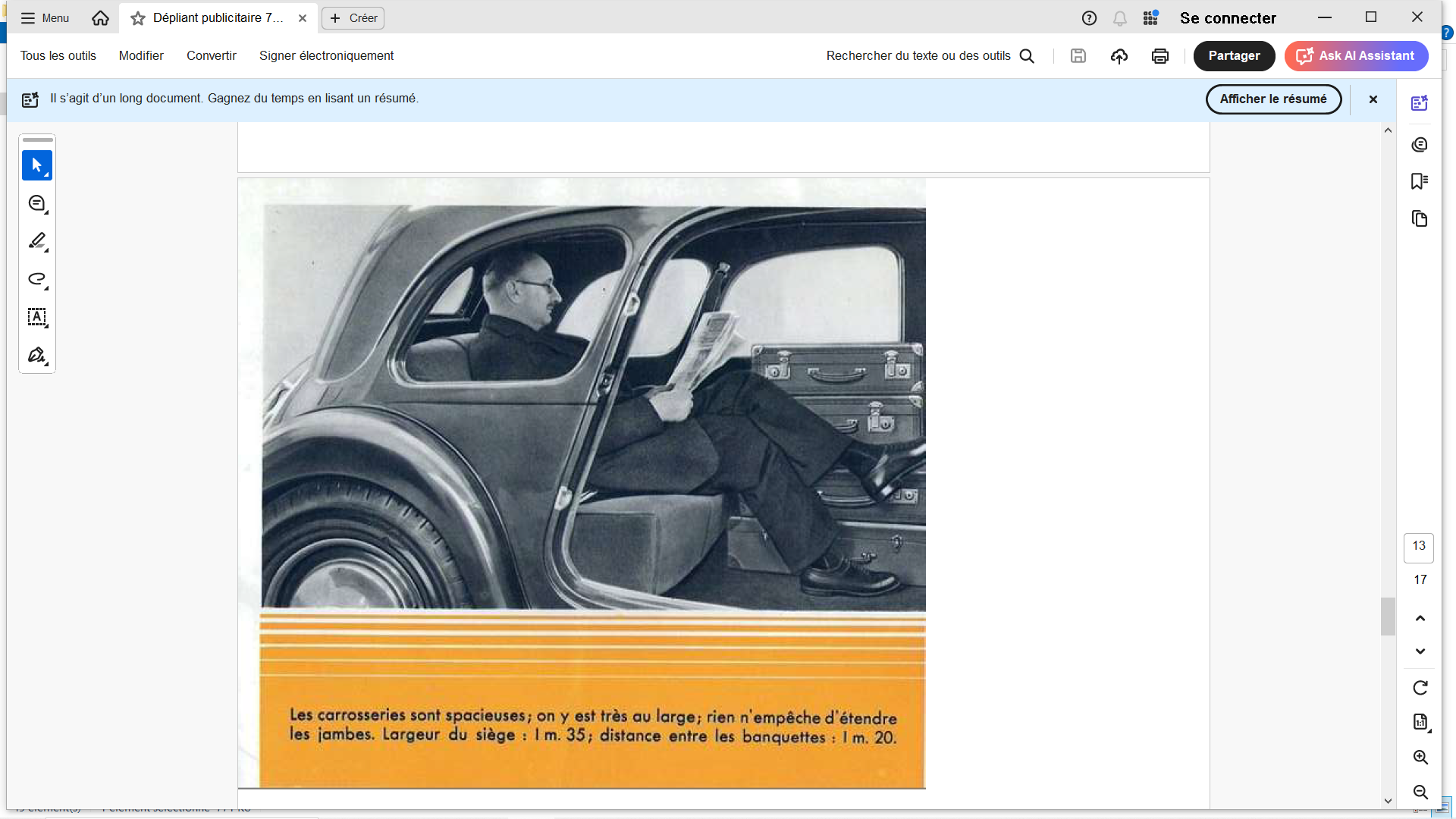Star the Dépliant publicitaire document tab
1456x819 pixels.
pos(138,18)
